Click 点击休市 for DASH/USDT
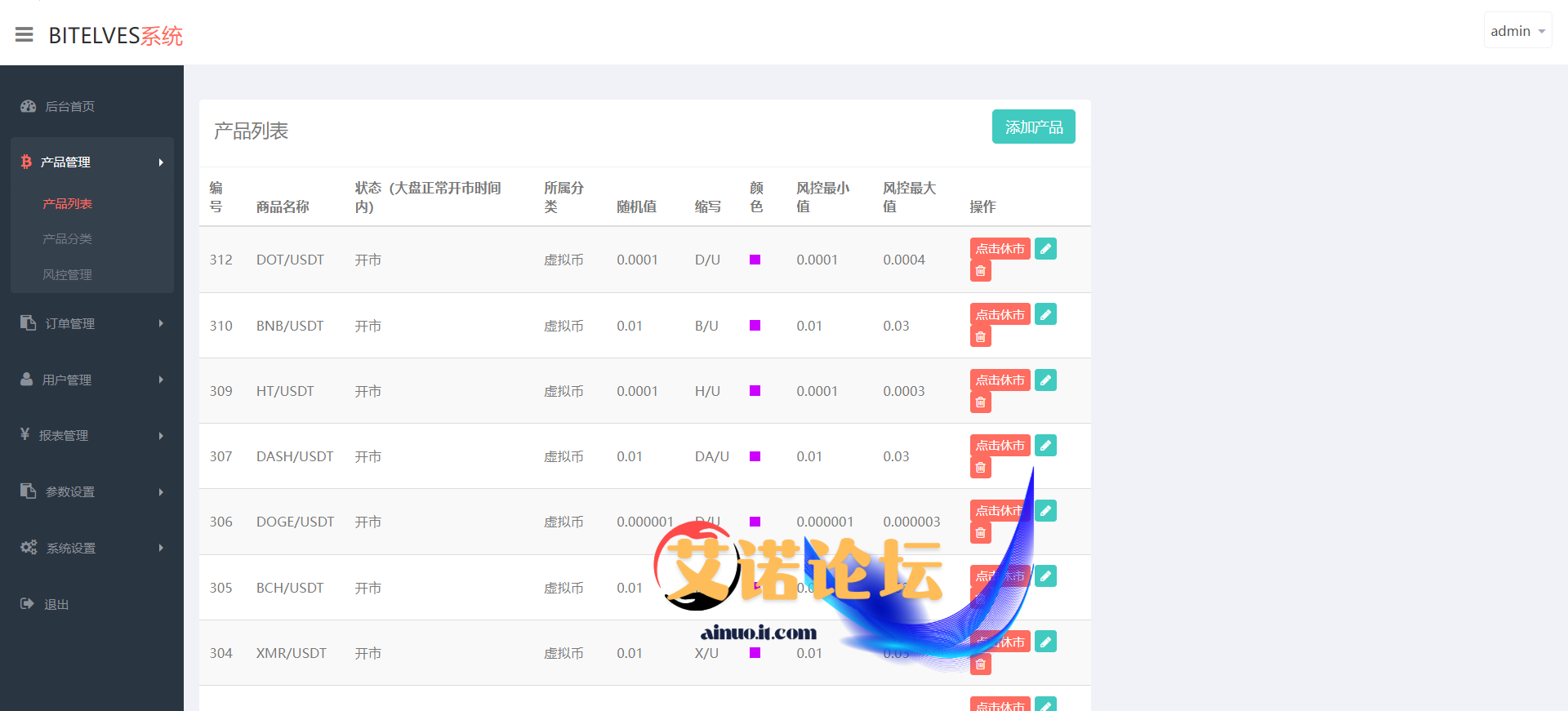Viewport: 1568px width, 711px height. [x=1000, y=445]
